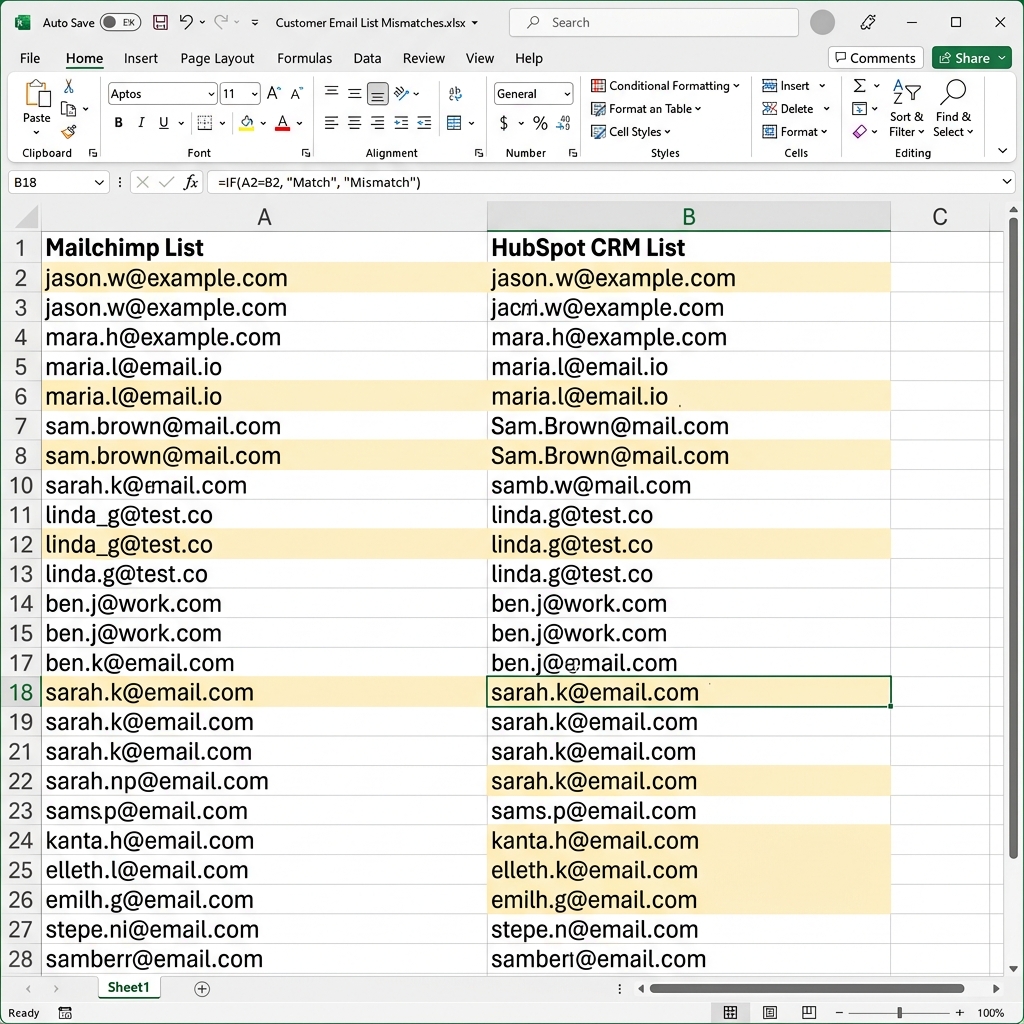Viewport: 1024px width, 1024px height.
Task: Open the Cell Styles menu
Action: click(x=631, y=131)
